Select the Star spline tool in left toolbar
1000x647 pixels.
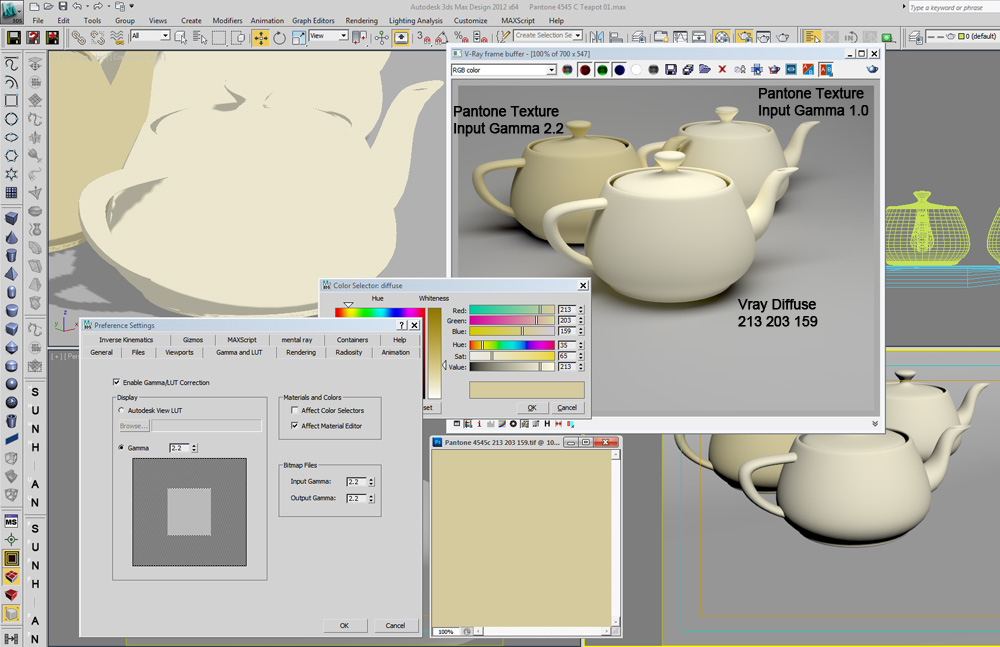tap(11, 174)
